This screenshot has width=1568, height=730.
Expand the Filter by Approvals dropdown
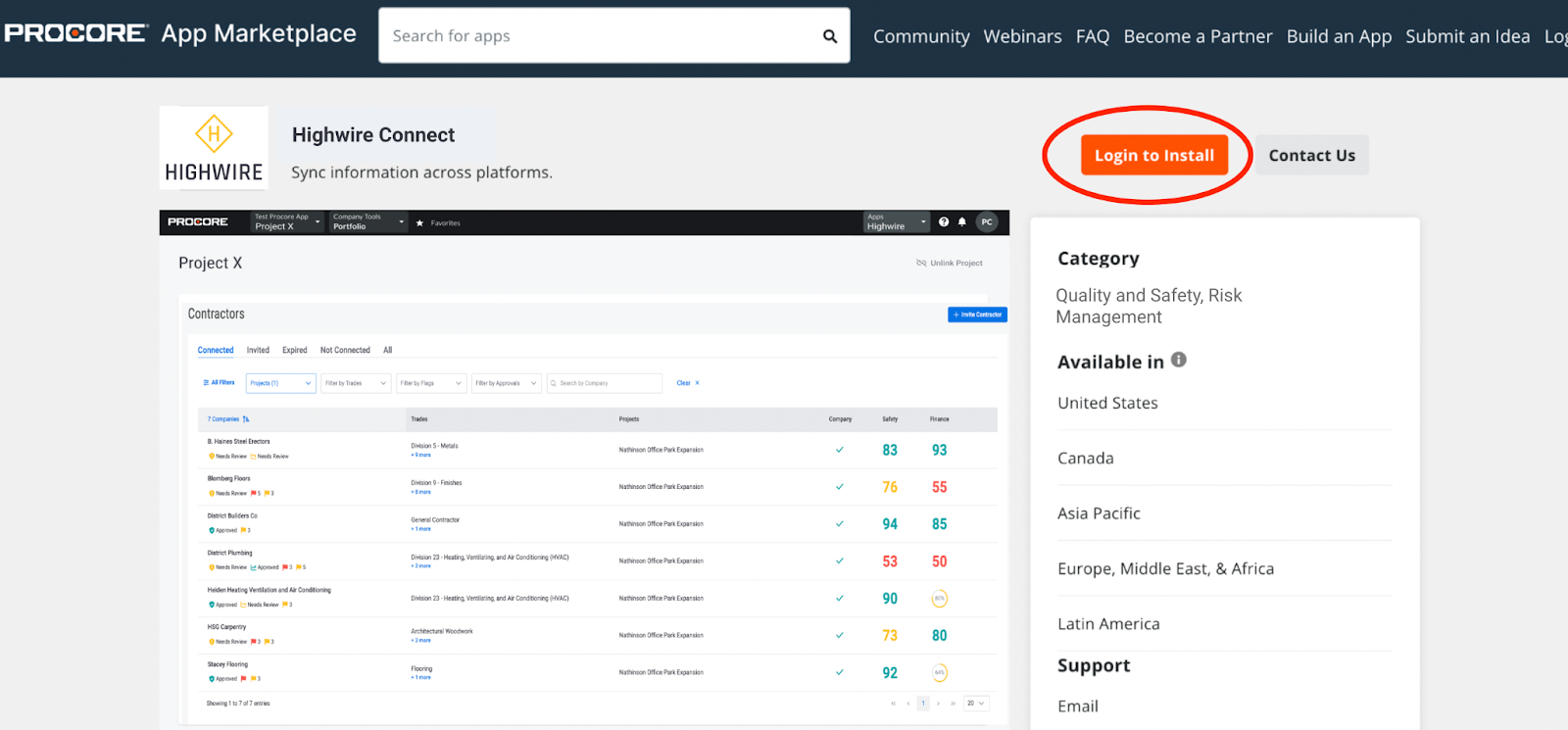506,383
